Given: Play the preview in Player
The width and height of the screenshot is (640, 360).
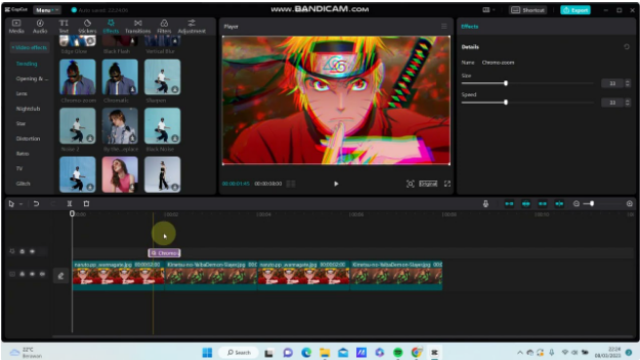Looking at the screenshot, I should [x=336, y=184].
